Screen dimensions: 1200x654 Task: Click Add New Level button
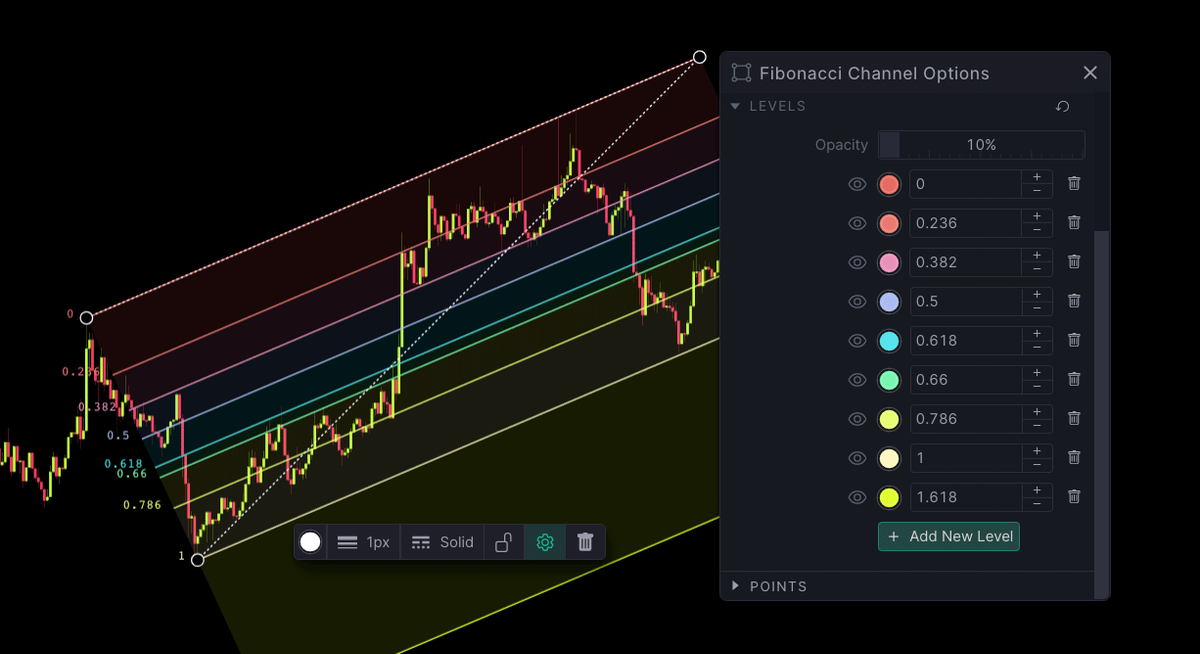(x=949, y=536)
